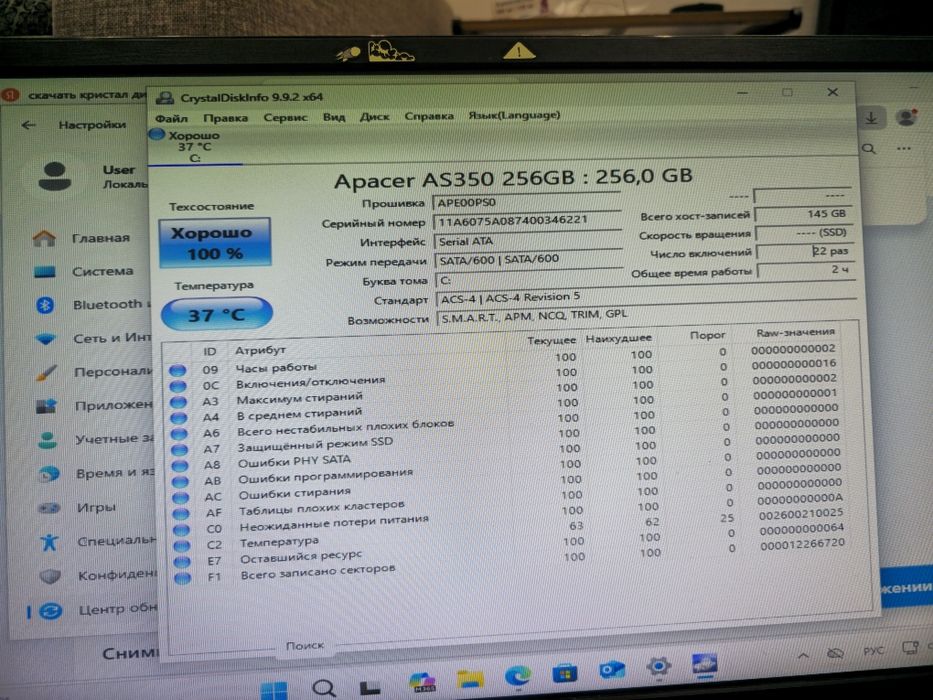Click the Всего хост-записей 145 GB field
The width and height of the screenshot is (933, 700).
803,214
